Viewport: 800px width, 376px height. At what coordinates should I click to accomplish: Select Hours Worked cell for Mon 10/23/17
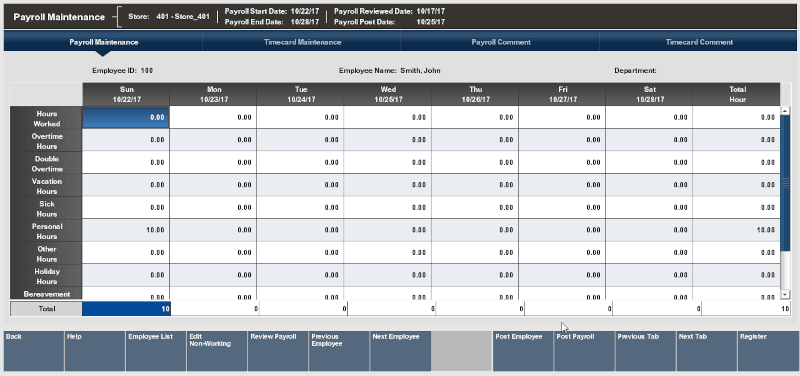coord(213,117)
